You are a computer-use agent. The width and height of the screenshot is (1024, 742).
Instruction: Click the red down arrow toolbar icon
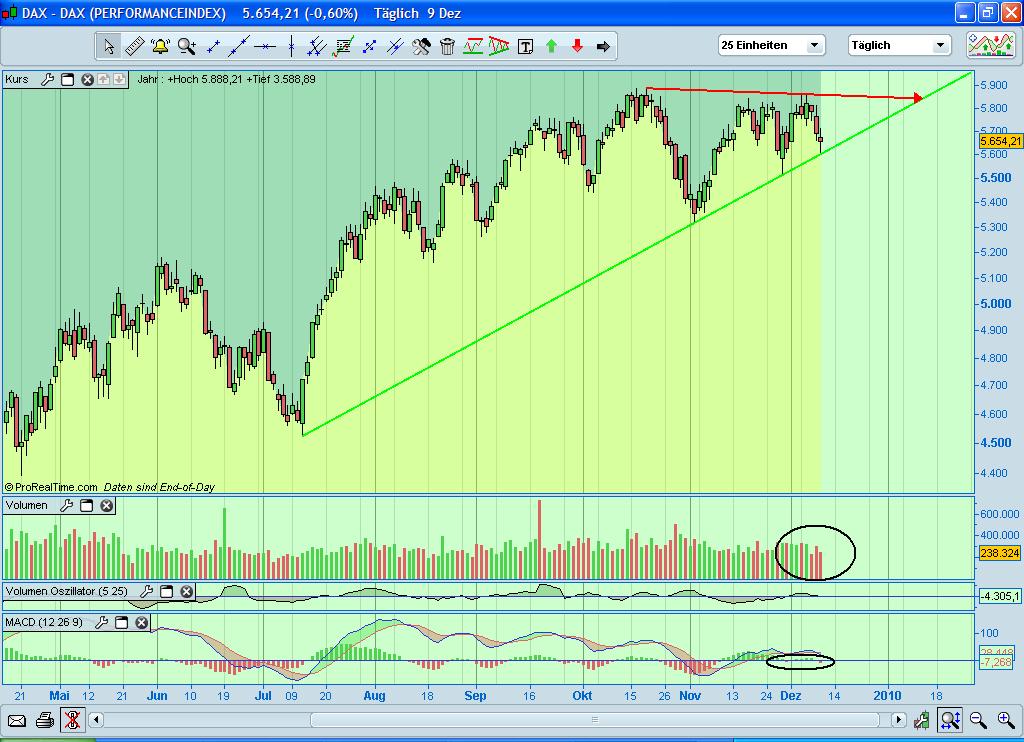coord(577,45)
